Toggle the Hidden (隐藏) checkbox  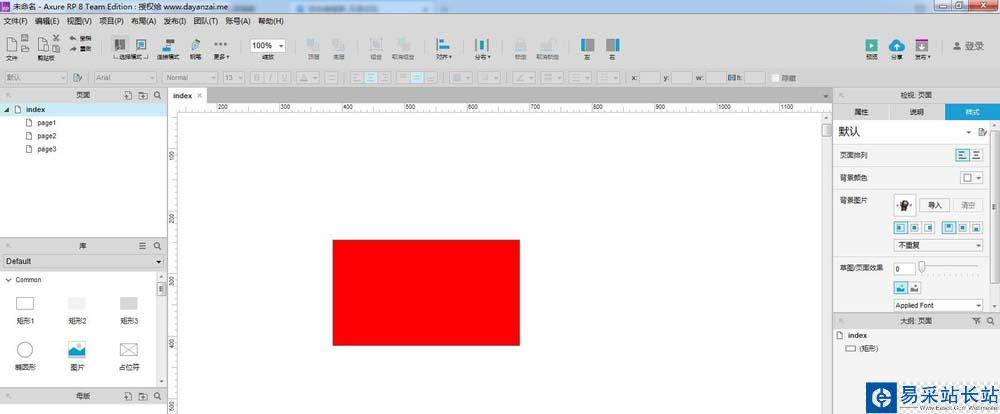tap(776, 78)
